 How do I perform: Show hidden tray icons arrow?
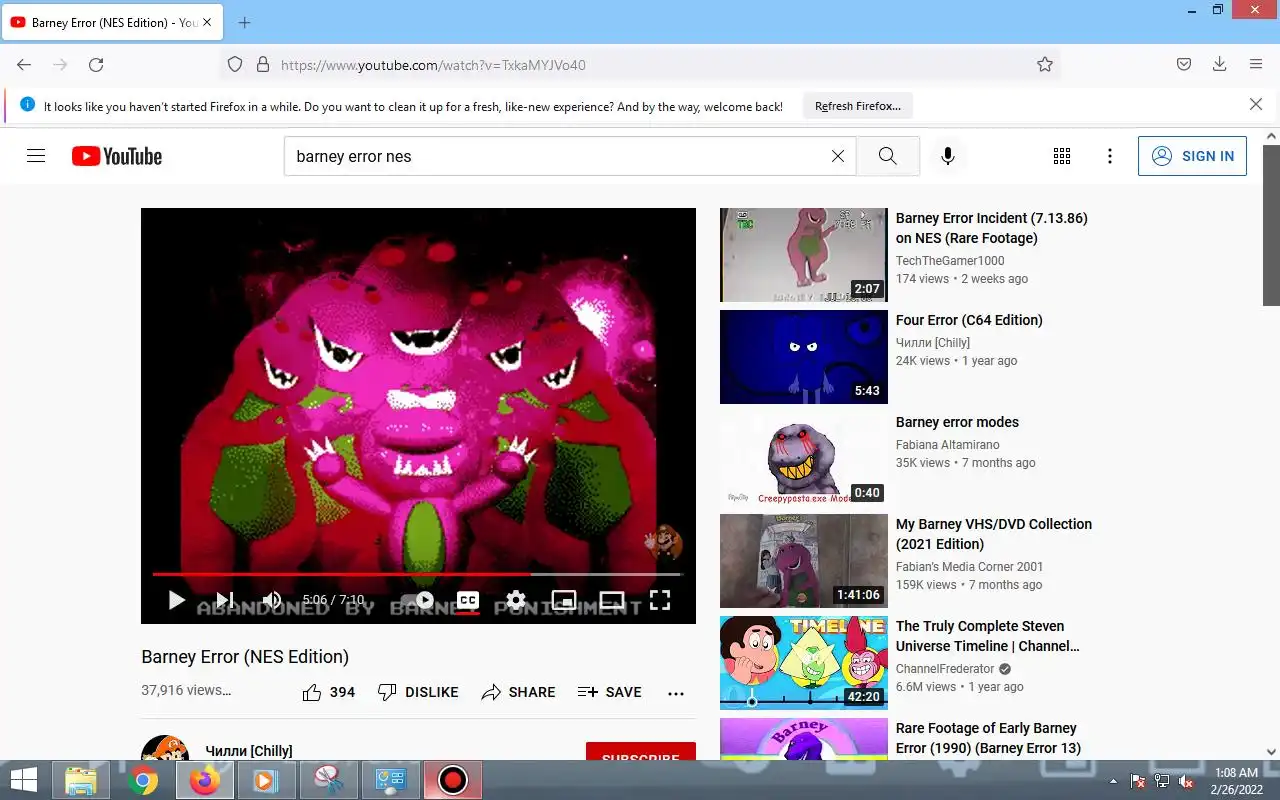point(1114,781)
